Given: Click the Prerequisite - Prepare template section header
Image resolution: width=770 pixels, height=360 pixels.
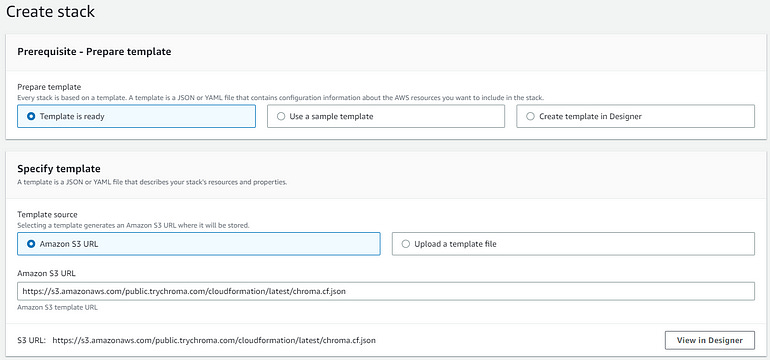Looking at the screenshot, I should (x=94, y=52).
